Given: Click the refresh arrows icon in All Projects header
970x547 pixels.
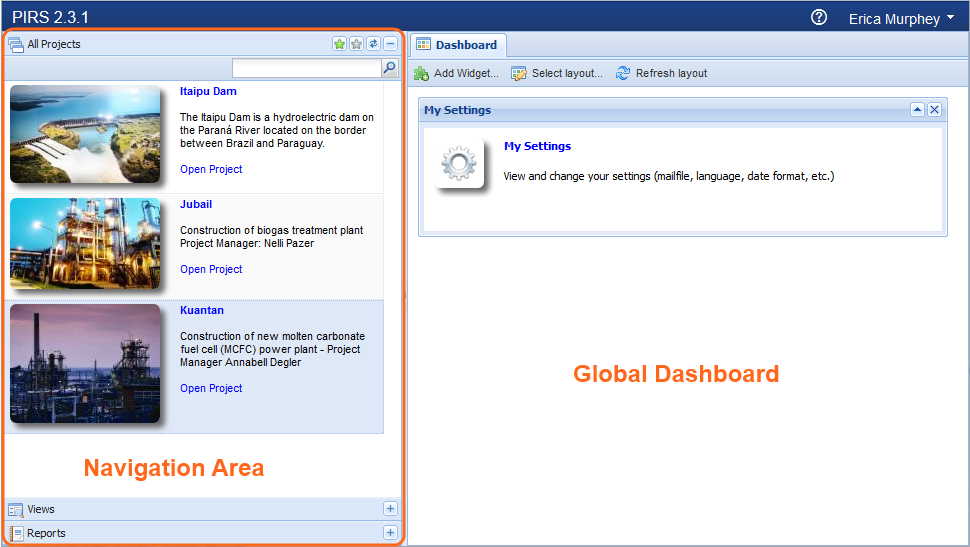Looking at the screenshot, I should (373, 44).
